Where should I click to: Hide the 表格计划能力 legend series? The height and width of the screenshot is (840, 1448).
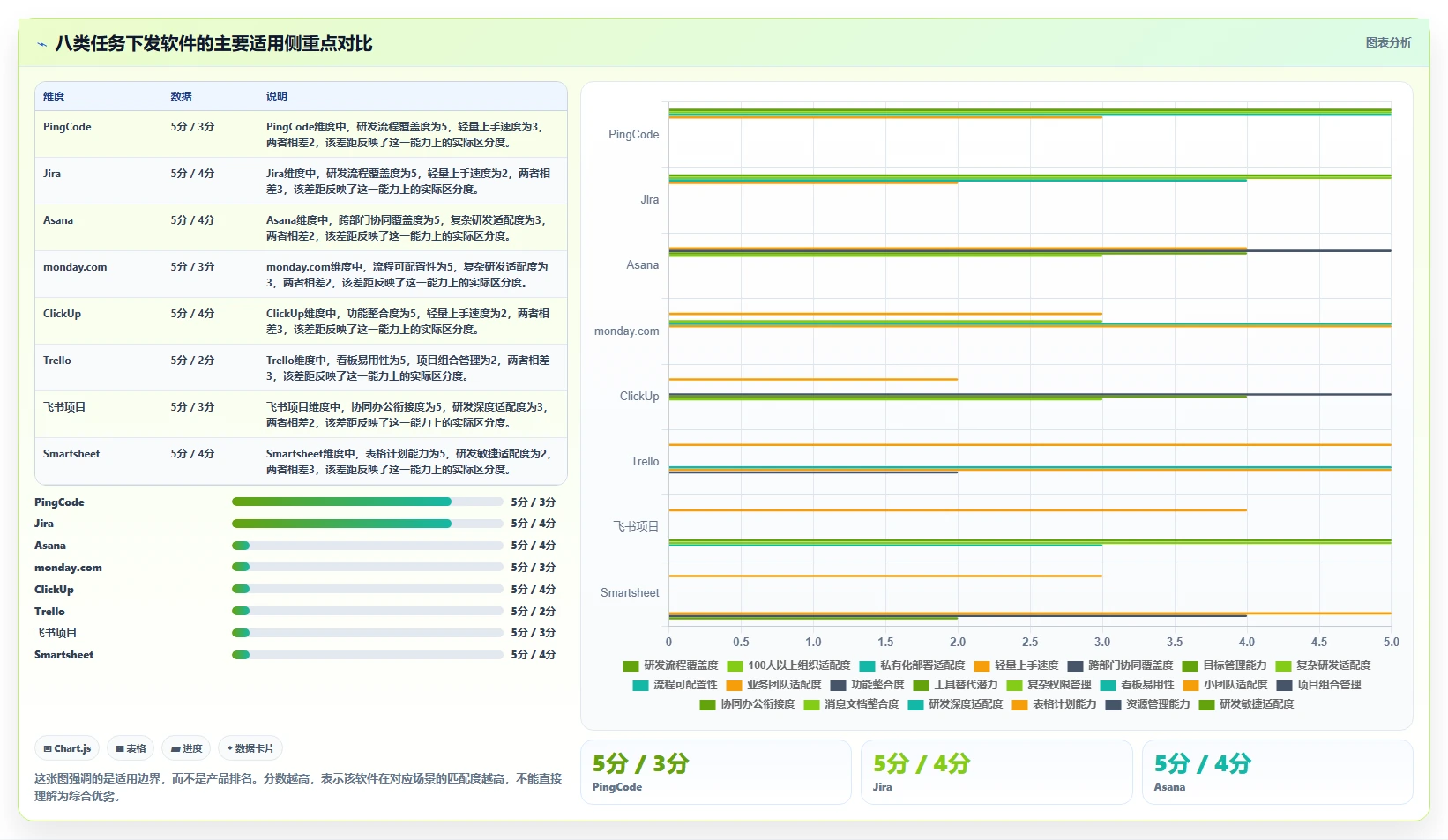pos(1054,704)
